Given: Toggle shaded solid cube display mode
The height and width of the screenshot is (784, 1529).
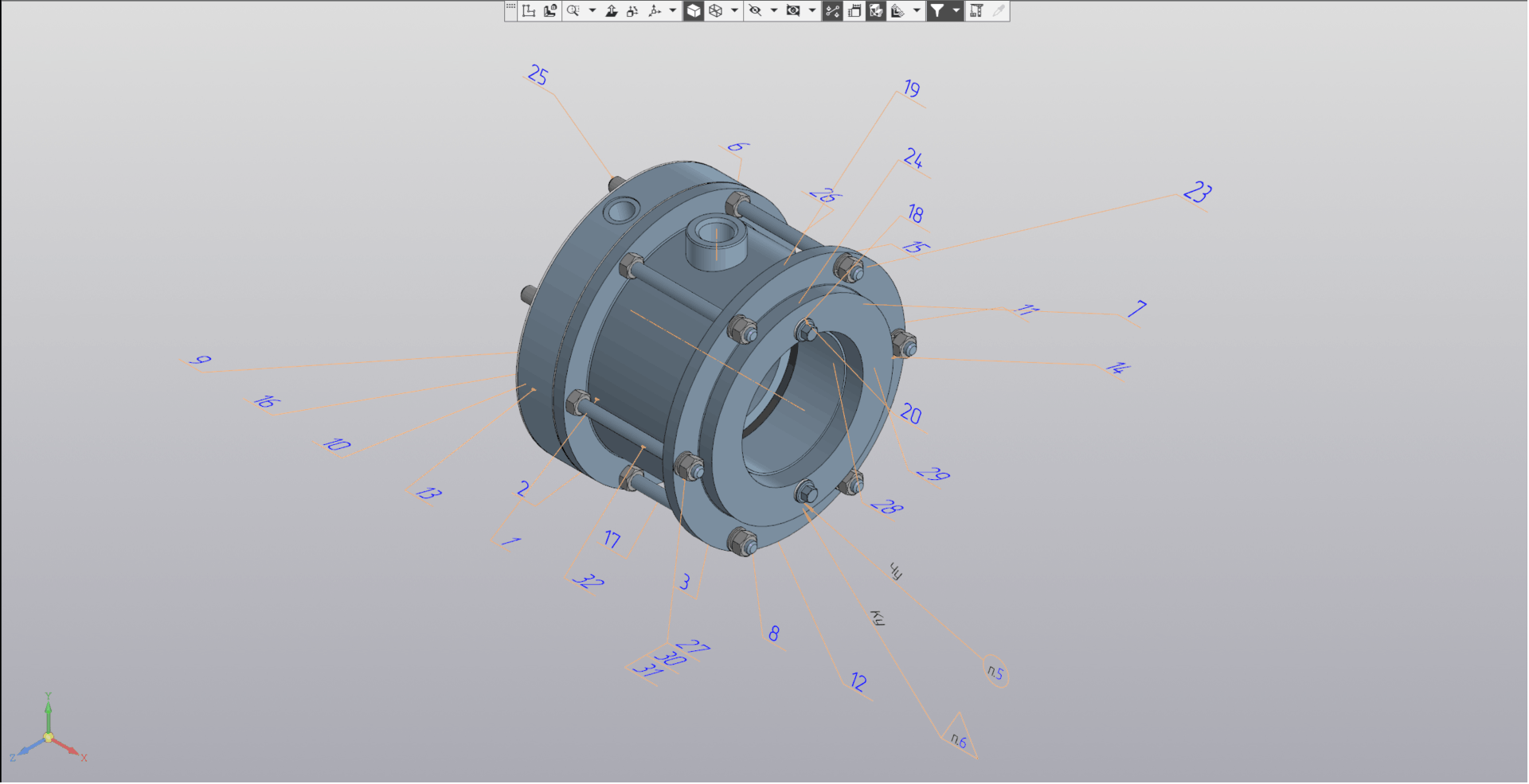Looking at the screenshot, I should [x=694, y=11].
